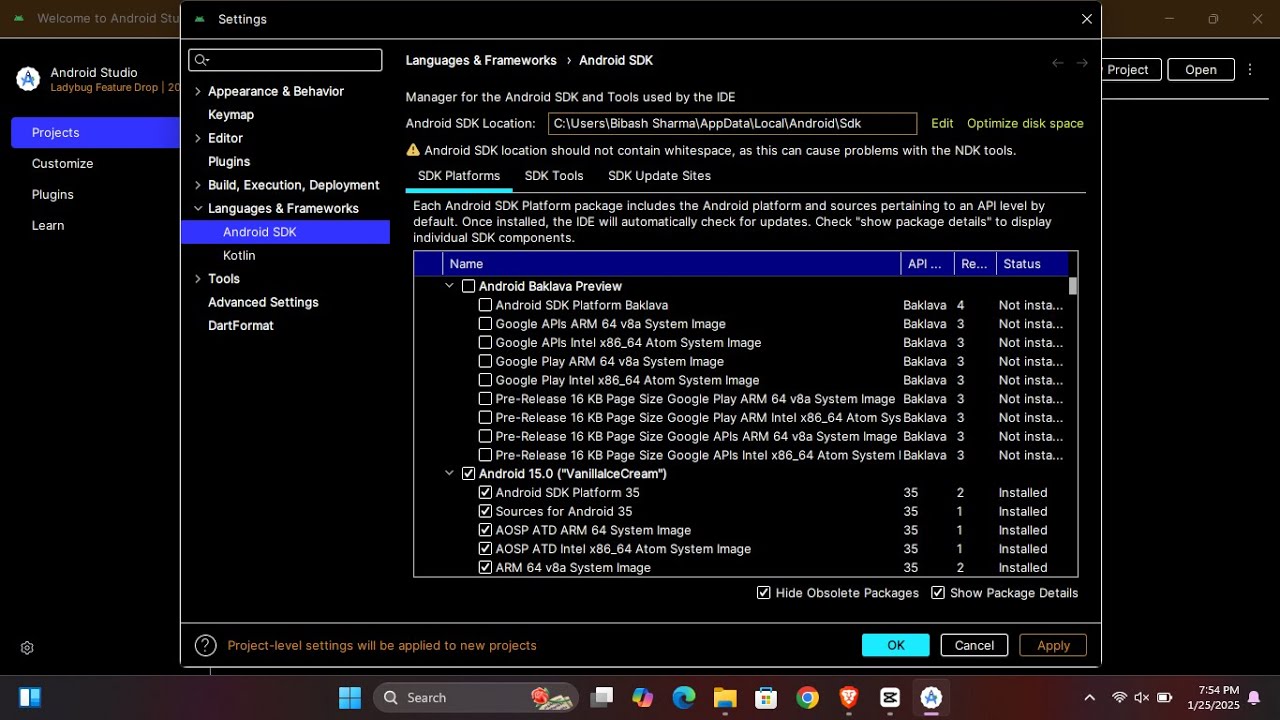Switch to the SDK Platforms tab

(459, 176)
